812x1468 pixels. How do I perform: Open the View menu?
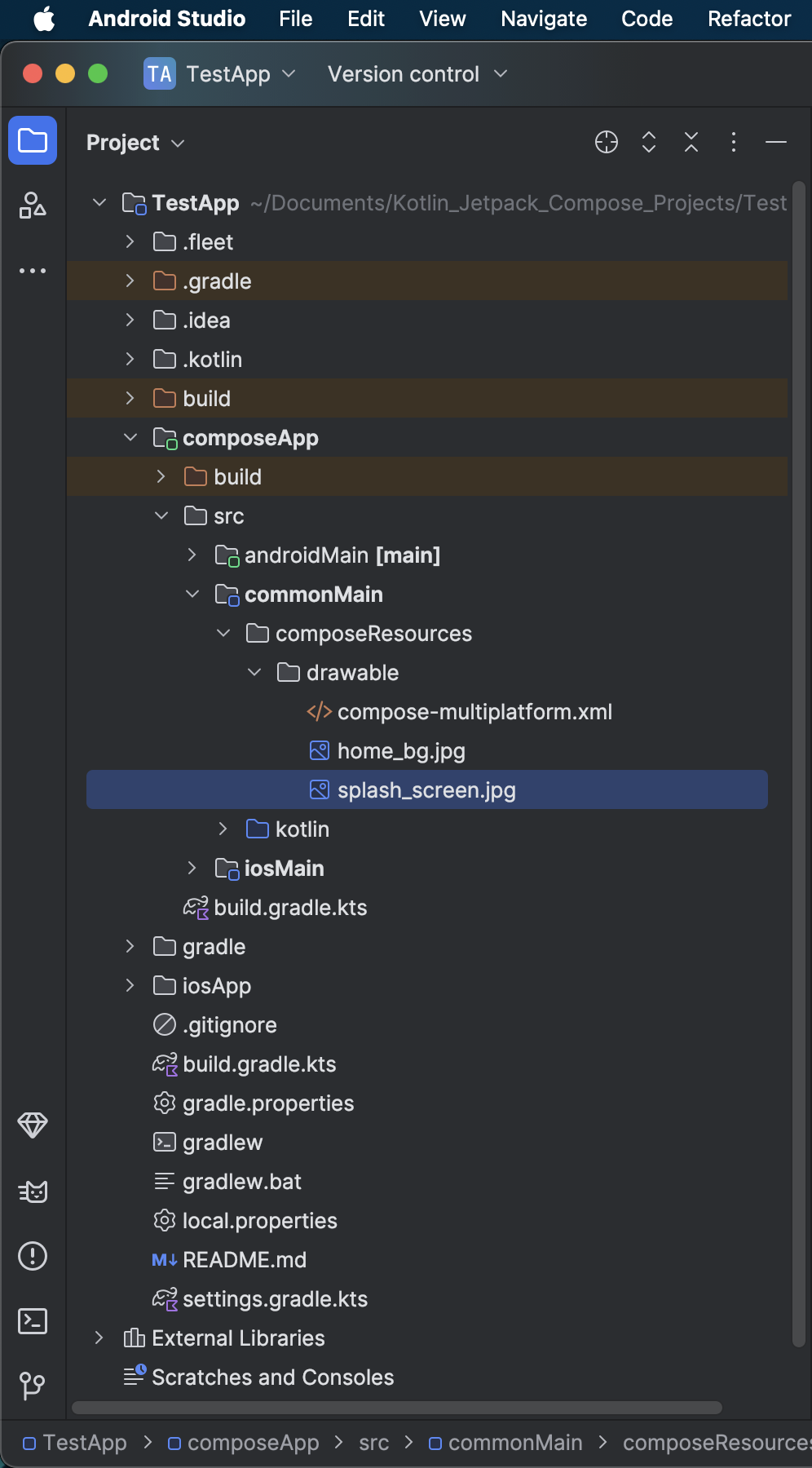coord(443,19)
